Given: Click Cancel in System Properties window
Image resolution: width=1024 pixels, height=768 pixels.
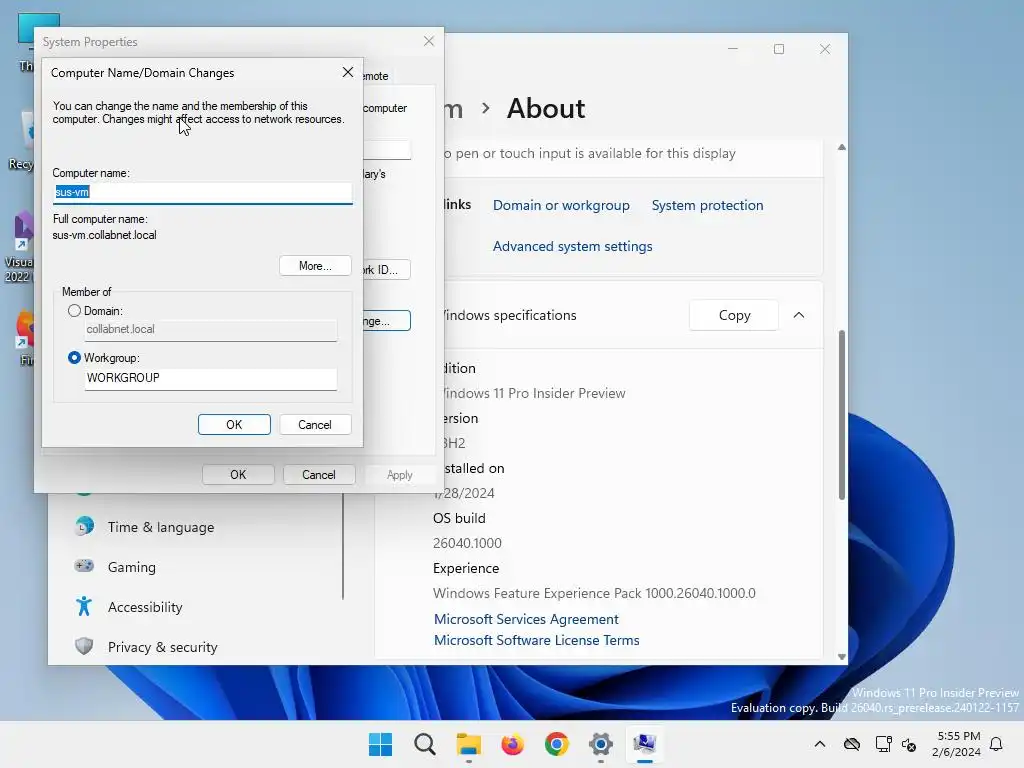Looking at the screenshot, I should tap(319, 475).
